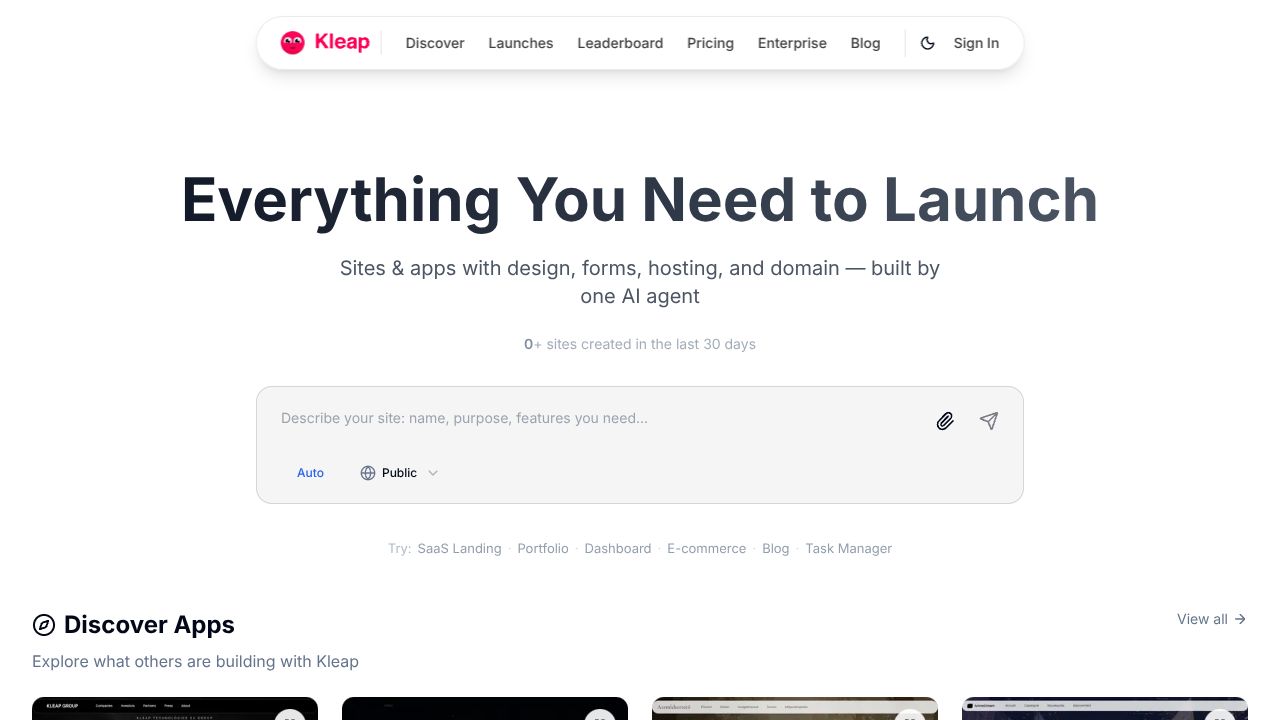The height and width of the screenshot is (720, 1280).
Task: Click the Sign In button
Action: [976, 43]
